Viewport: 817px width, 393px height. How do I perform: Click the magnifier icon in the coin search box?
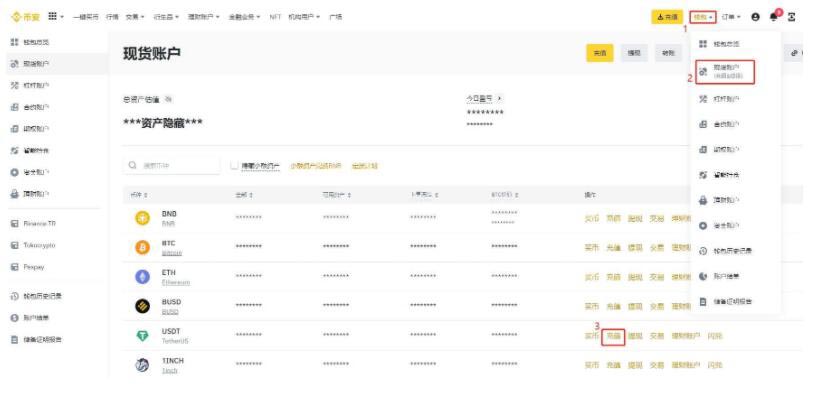pyautogui.click(x=132, y=165)
